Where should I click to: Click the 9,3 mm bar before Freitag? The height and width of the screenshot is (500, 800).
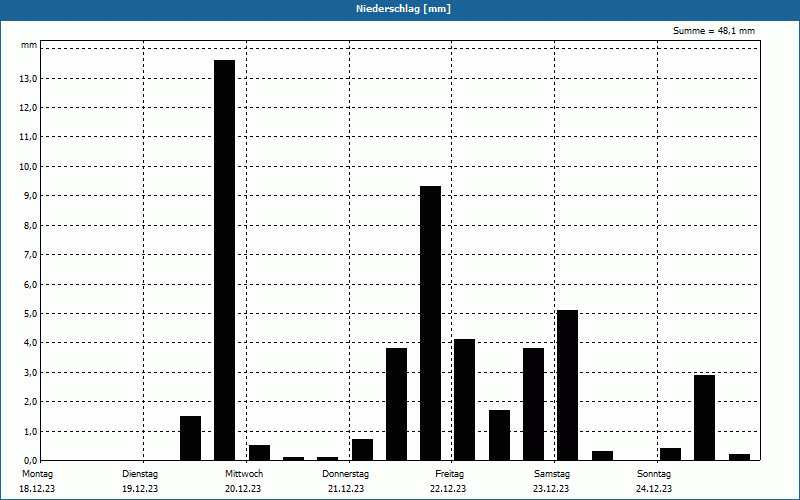pyautogui.click(x=431, y=323)
